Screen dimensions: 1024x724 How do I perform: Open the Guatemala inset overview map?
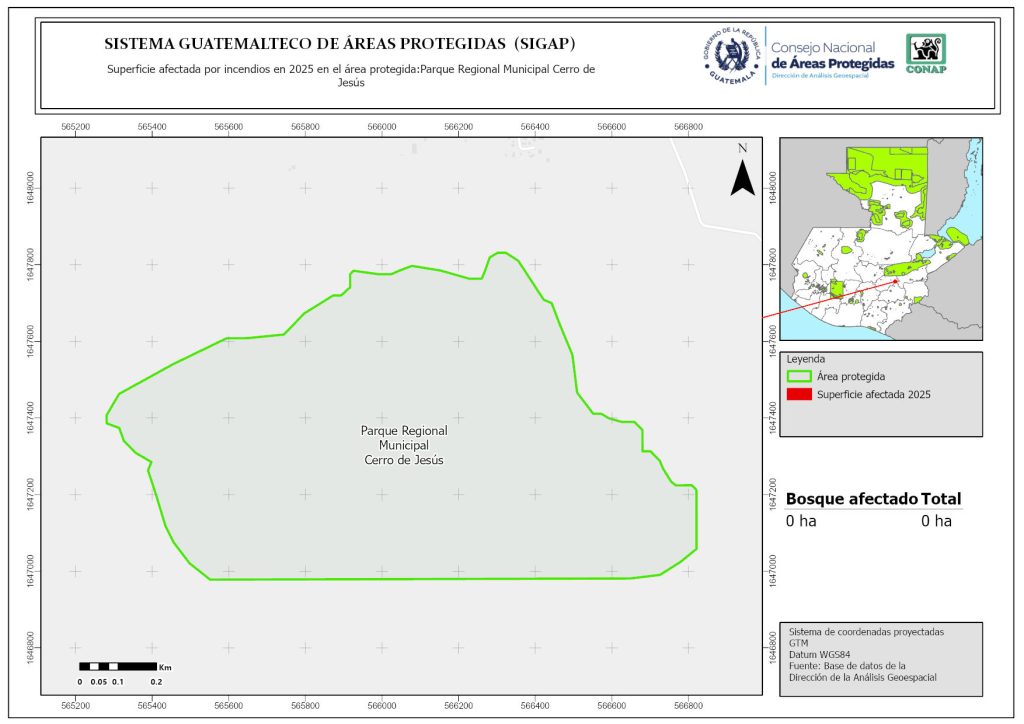880,238
